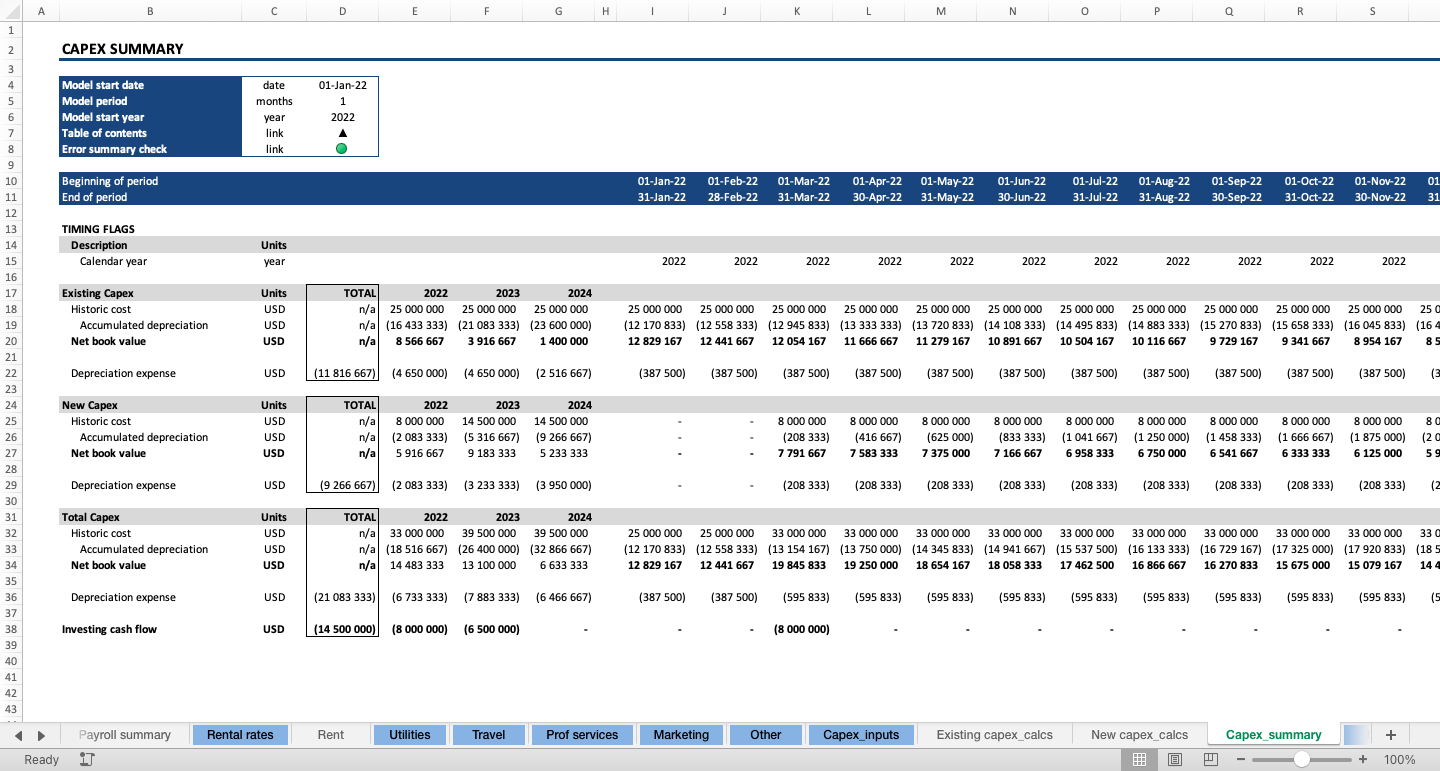Click the partially visible blue tab after Capex_summary

pos(1356,735)
